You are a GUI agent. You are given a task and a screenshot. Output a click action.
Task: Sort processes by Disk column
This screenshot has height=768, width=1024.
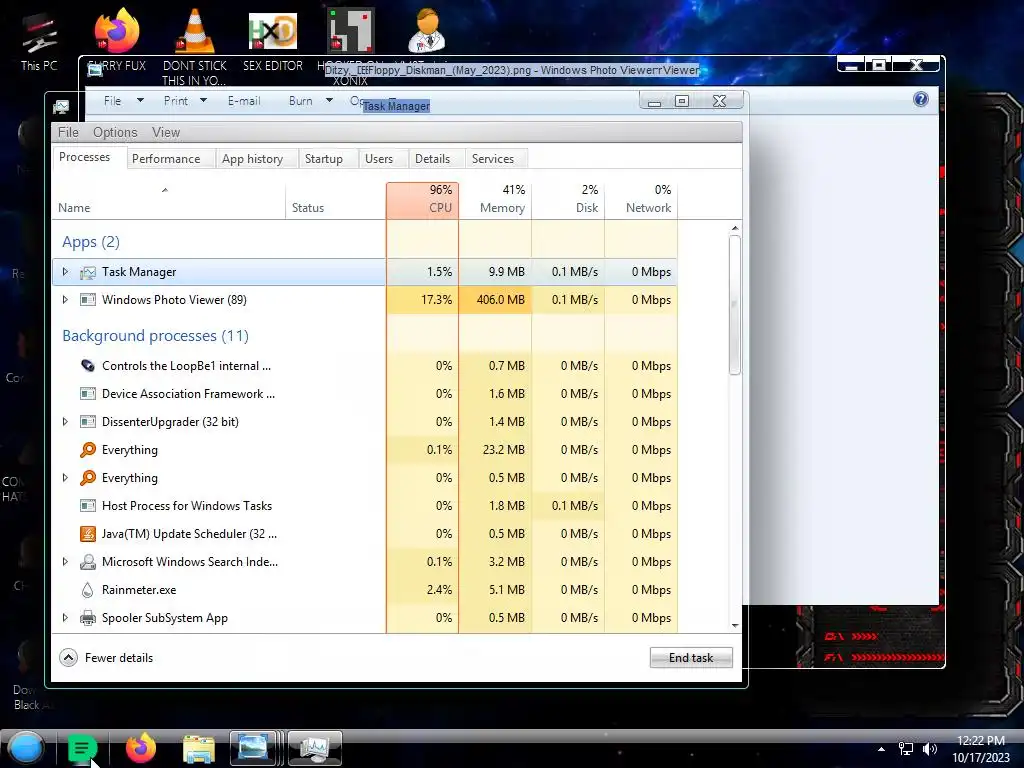coord(569,200)
